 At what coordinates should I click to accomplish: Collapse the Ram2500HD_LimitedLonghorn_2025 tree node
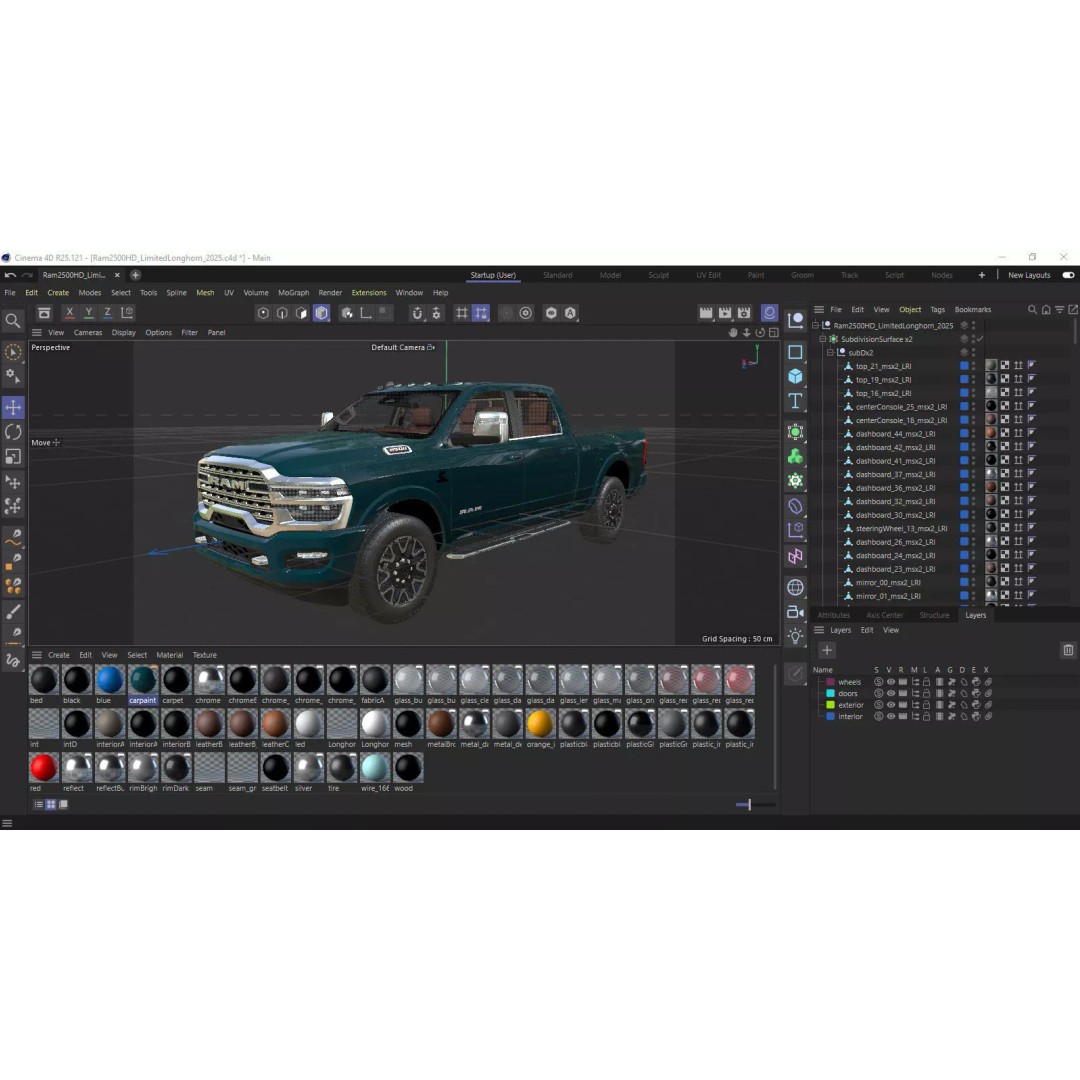pos(816,325)
